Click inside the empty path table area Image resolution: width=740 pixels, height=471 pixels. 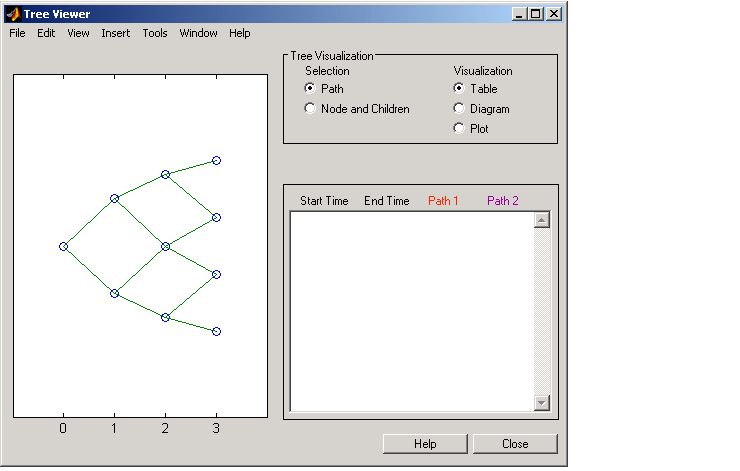point(412,311)
